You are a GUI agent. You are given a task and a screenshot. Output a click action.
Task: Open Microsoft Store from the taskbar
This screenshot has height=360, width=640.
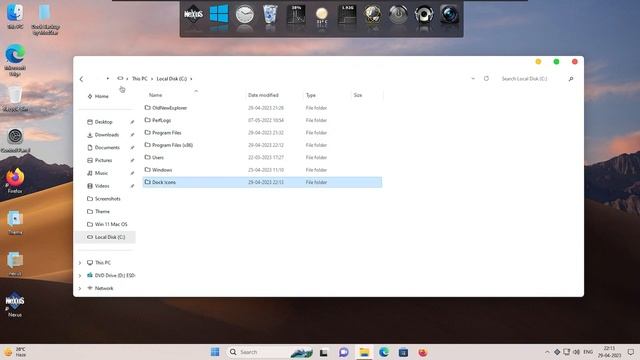tap(403, 352)
